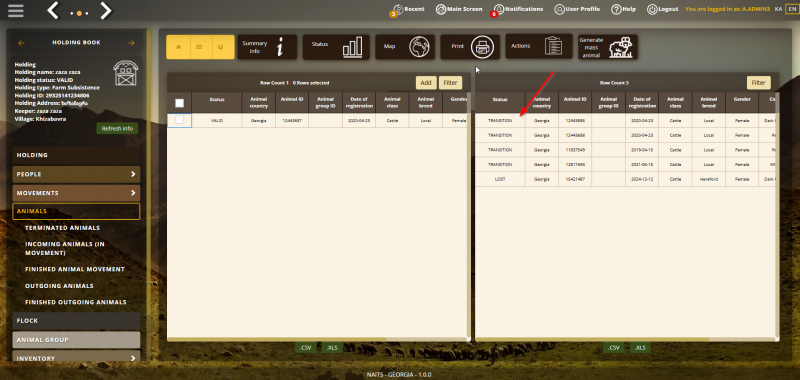Screen dimensions: 800x380
Task: Generate mass animal
Action: (x=608, y=47)
